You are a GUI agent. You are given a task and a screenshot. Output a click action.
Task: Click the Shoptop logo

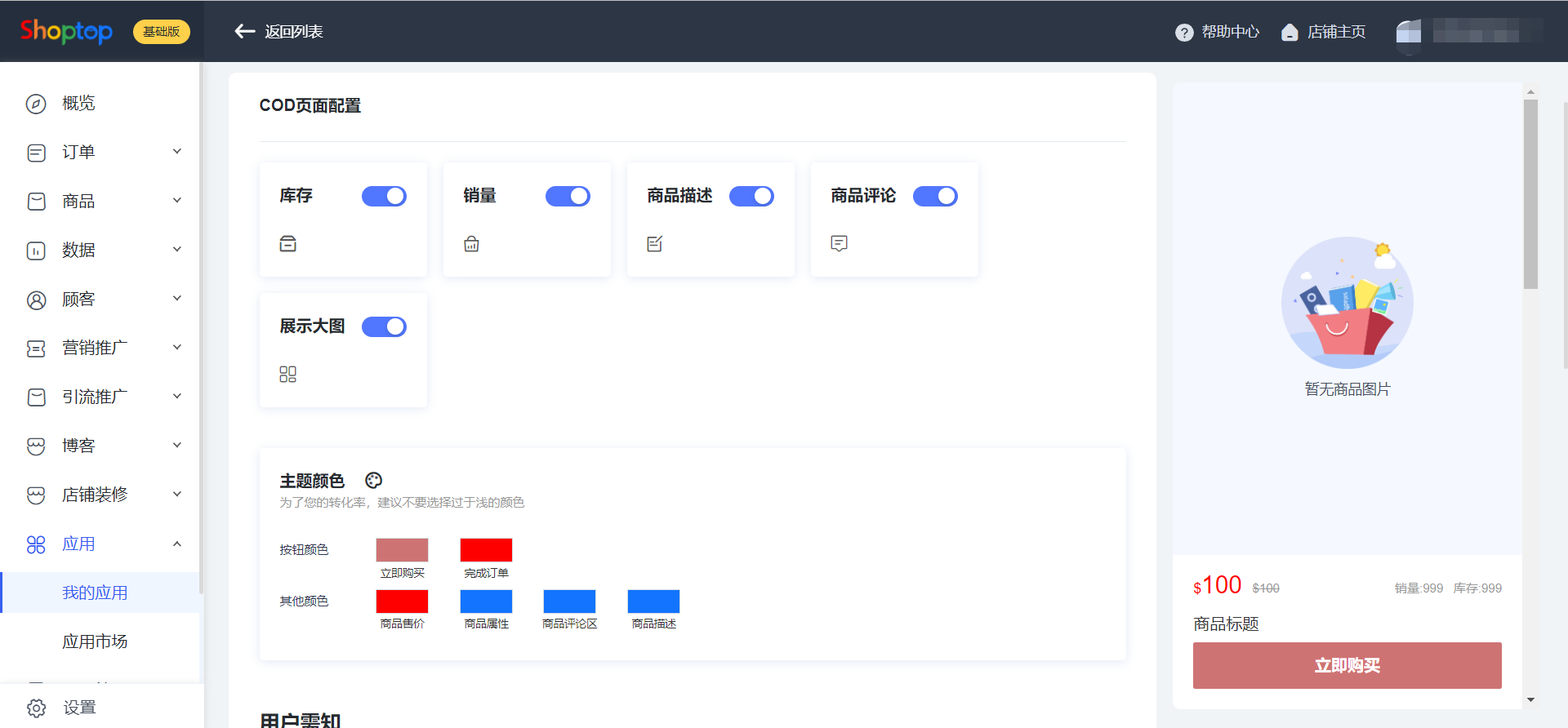click(x=66, y=31)
